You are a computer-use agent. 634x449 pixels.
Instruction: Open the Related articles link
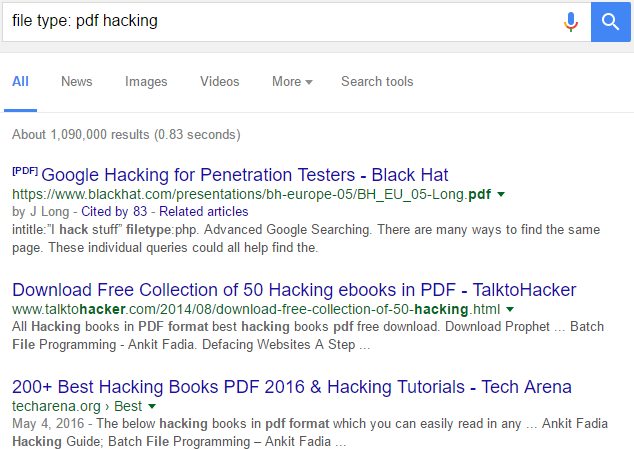pos(205,211)
